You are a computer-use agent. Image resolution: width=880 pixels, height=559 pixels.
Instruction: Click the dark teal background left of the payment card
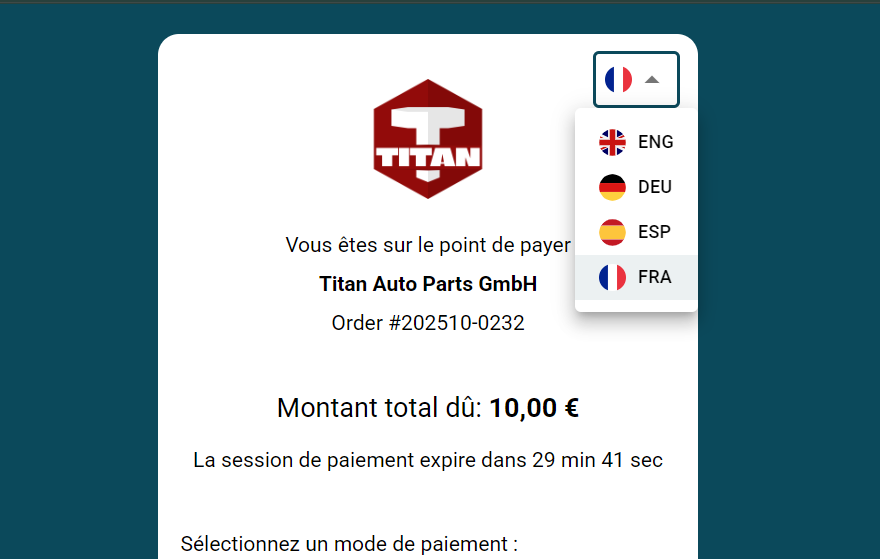[x=78, y=300]
